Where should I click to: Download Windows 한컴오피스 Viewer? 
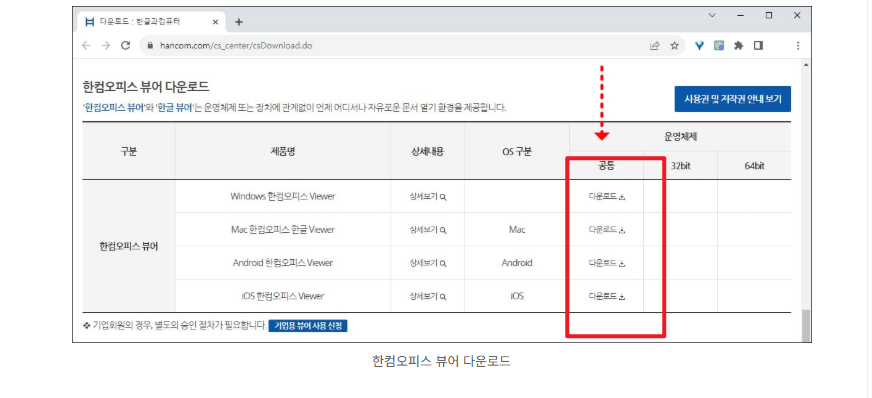pos(607,196)
